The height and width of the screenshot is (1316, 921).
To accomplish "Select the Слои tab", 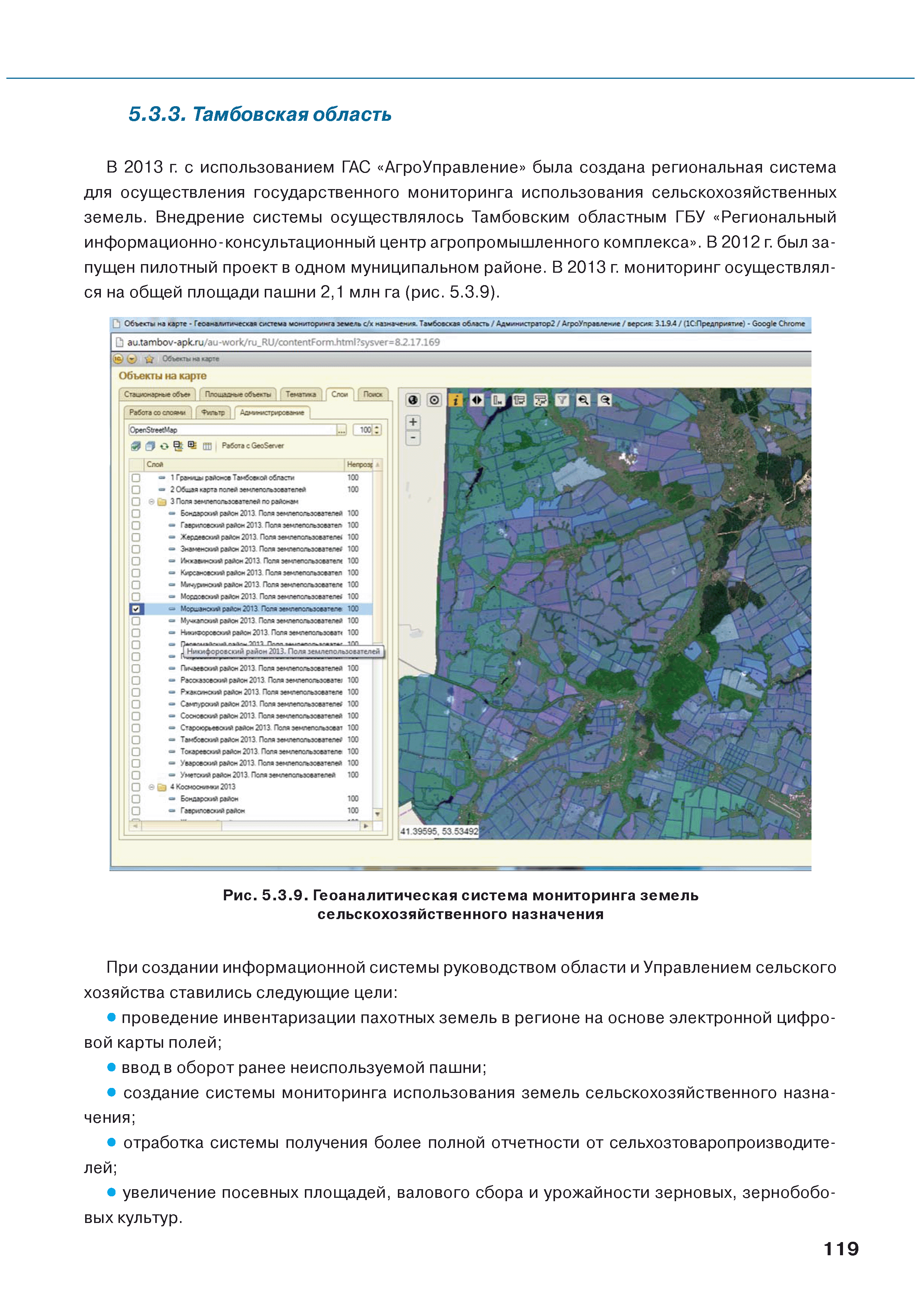I will click(339, 394).
